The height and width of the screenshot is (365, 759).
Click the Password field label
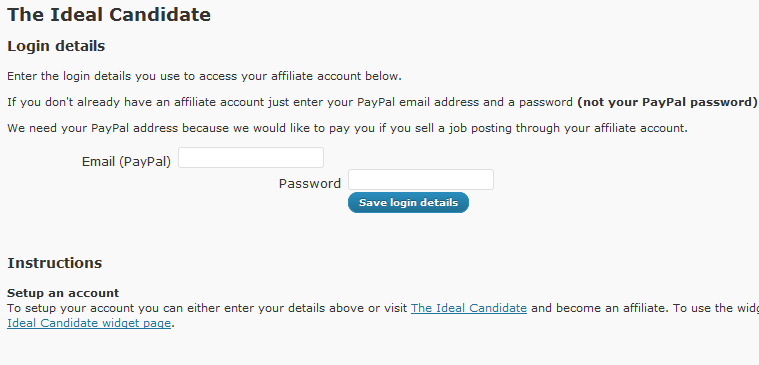pos(310,183)
